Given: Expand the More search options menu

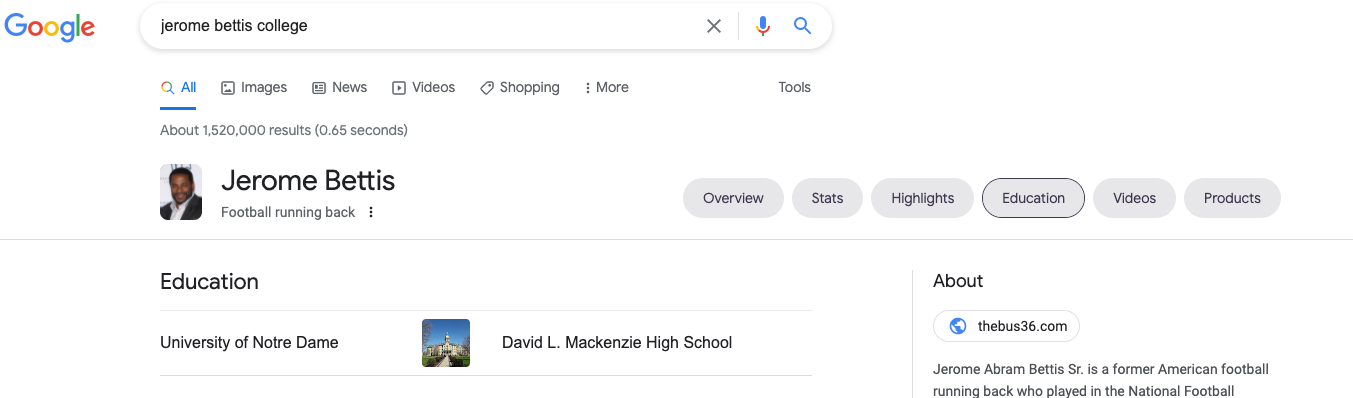Looking at the screenshot, I should click(606, 87).
